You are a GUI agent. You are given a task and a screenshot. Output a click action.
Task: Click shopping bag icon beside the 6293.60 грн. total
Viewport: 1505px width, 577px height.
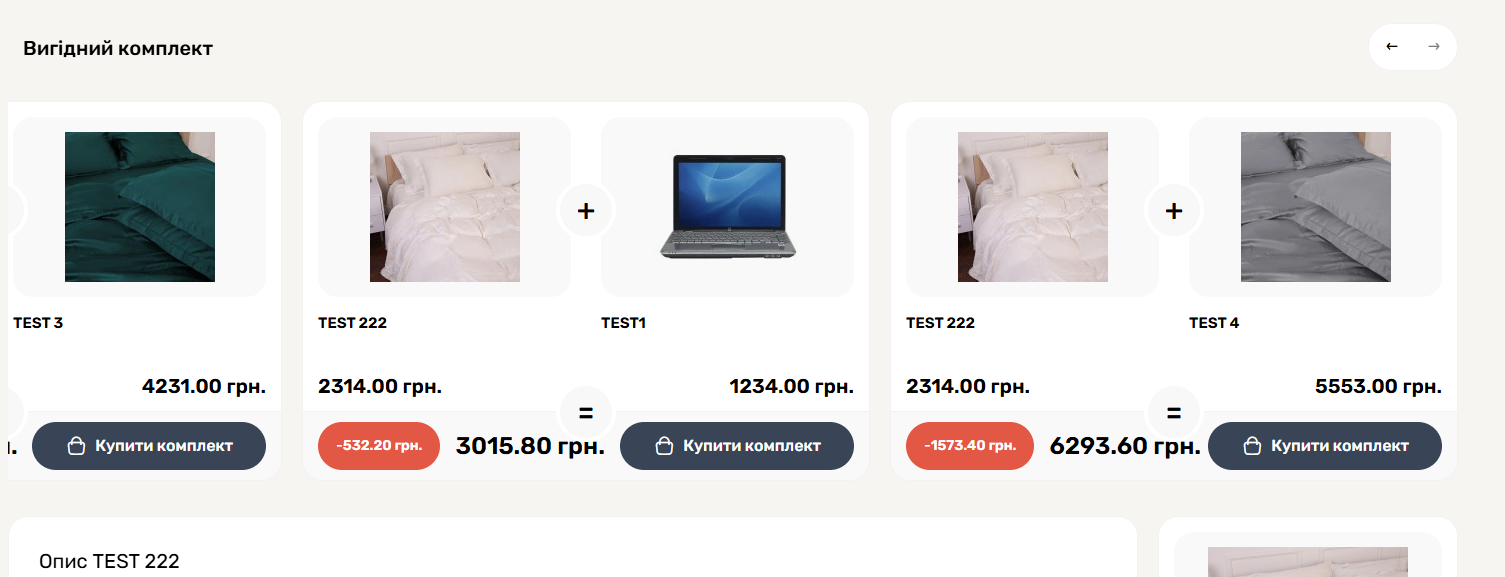point(1252,446)
